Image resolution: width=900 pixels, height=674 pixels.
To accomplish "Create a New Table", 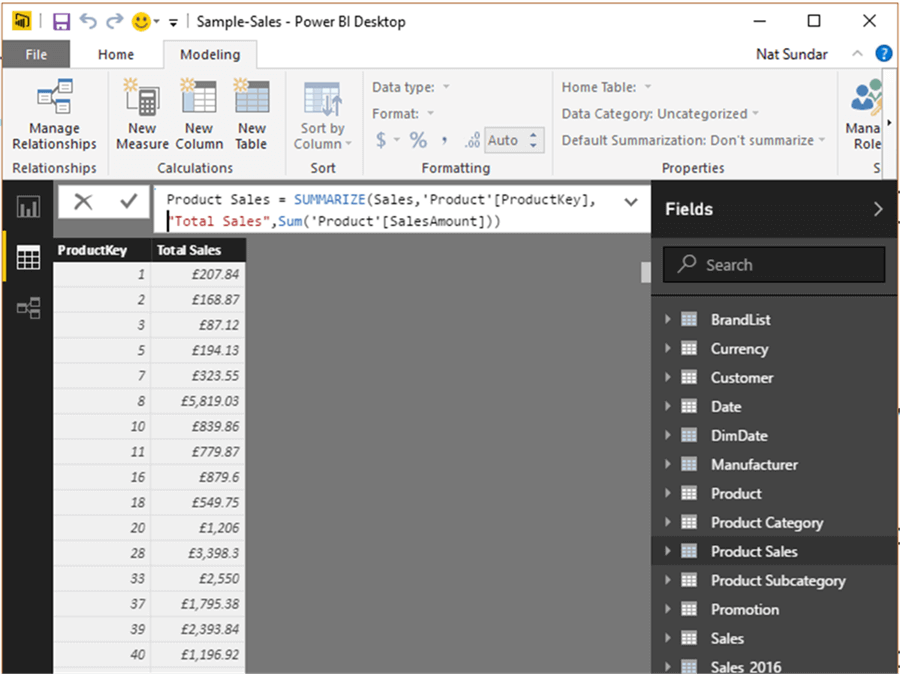I will point(251,115).
